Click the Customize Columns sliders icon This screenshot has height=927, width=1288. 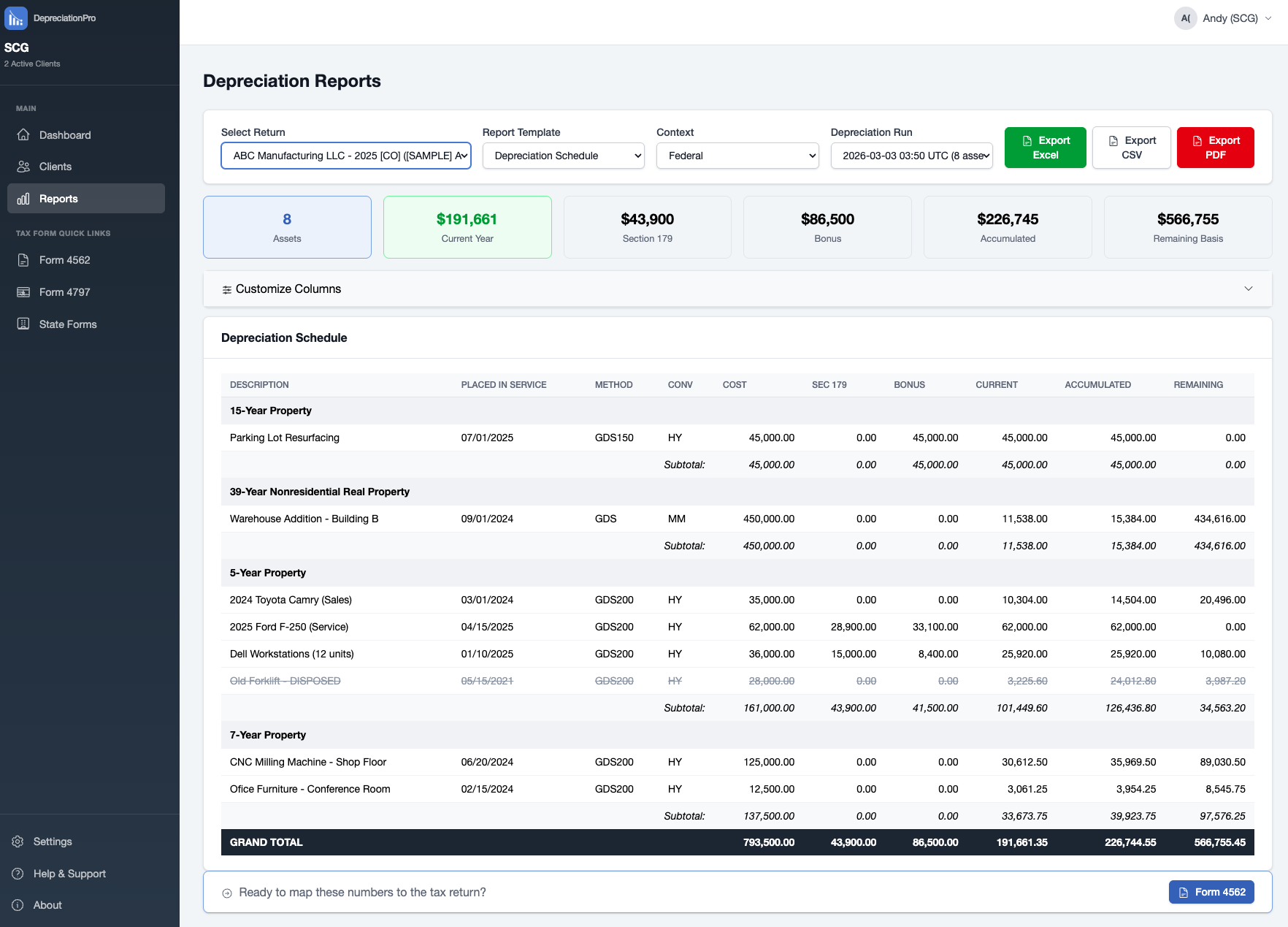227,290
